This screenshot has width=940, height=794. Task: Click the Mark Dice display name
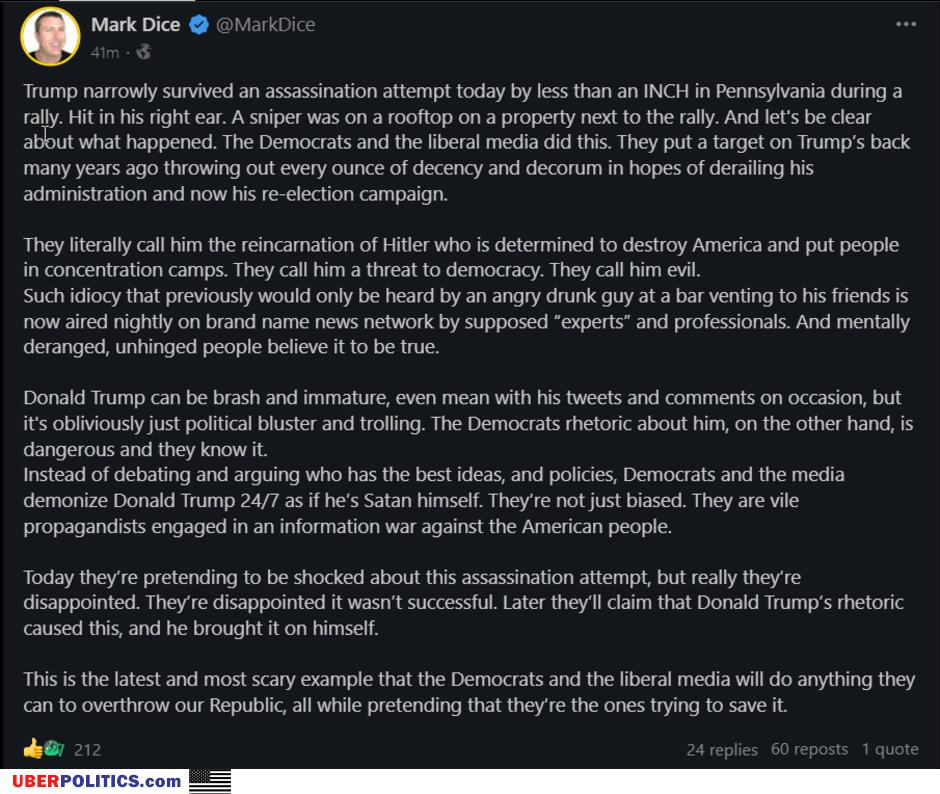(135, 25)
